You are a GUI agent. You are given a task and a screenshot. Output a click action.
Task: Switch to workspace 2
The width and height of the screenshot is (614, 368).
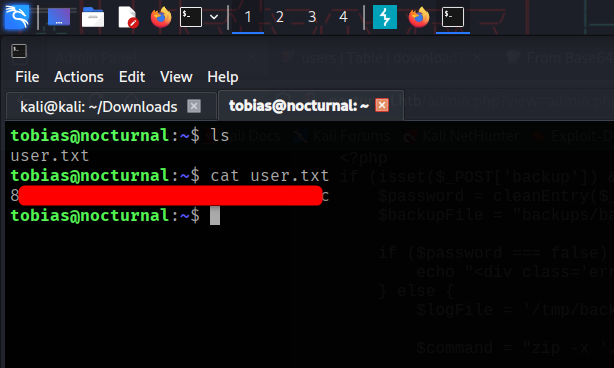[x=280, y=17]
